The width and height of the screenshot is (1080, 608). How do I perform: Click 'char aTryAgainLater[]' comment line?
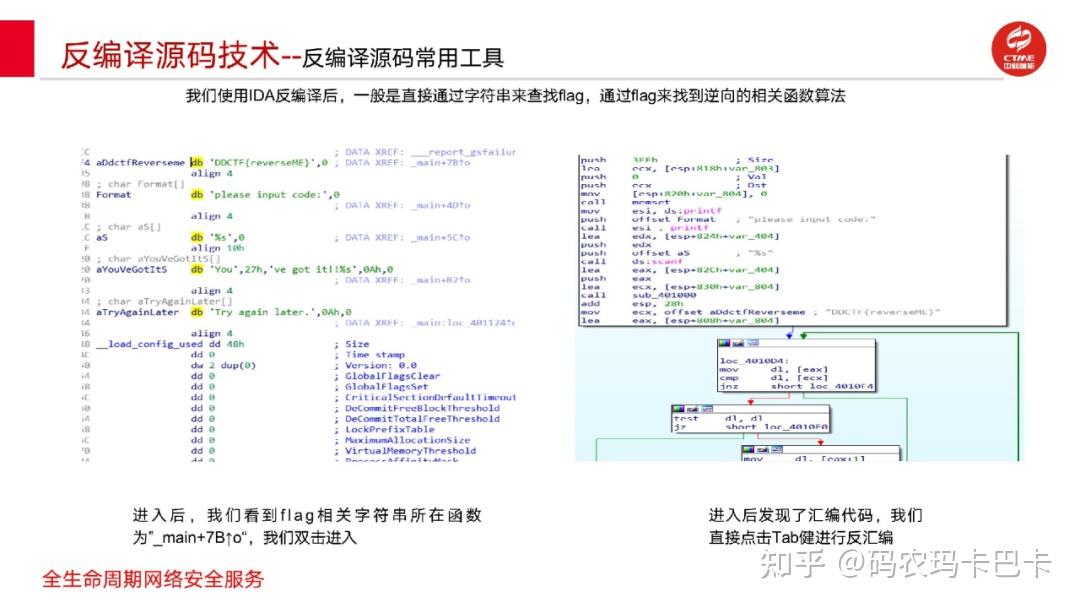click(x=164, y=302)
